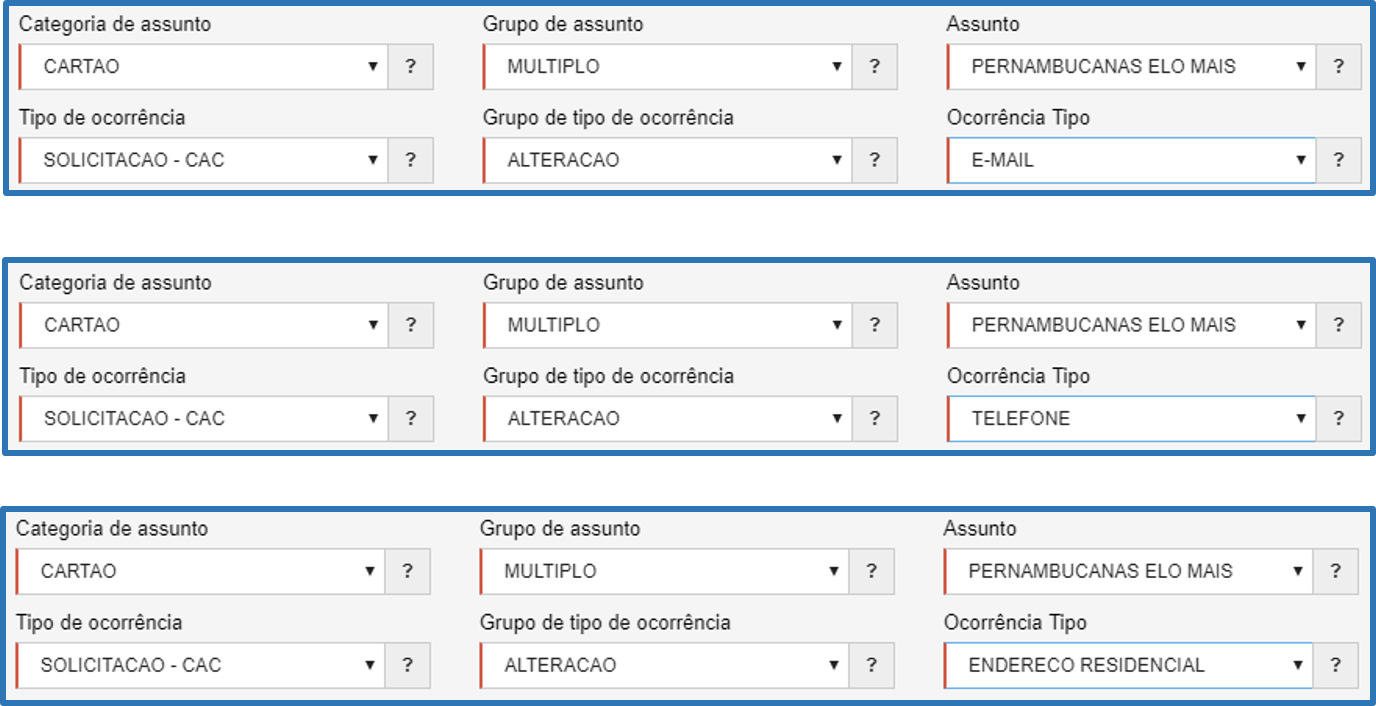The width and height of the screenshot is (1376, 706).
Task: Open the Ocorrência Tipo dropdown showing E-MAIL
Action: [x=1130, y=160]
